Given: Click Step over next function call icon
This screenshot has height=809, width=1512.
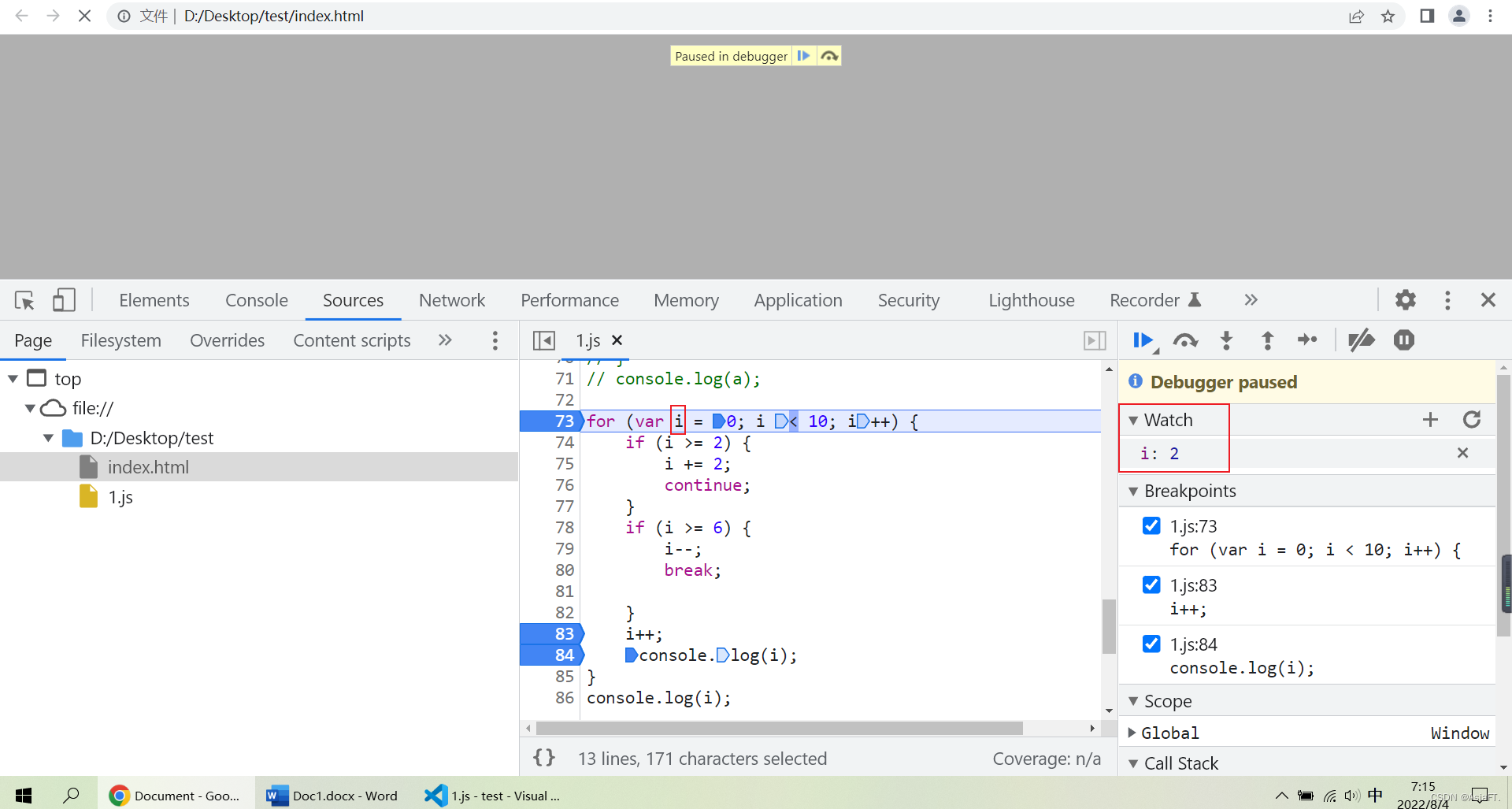Looking at the screenshot, I should tap(1185, 340).
